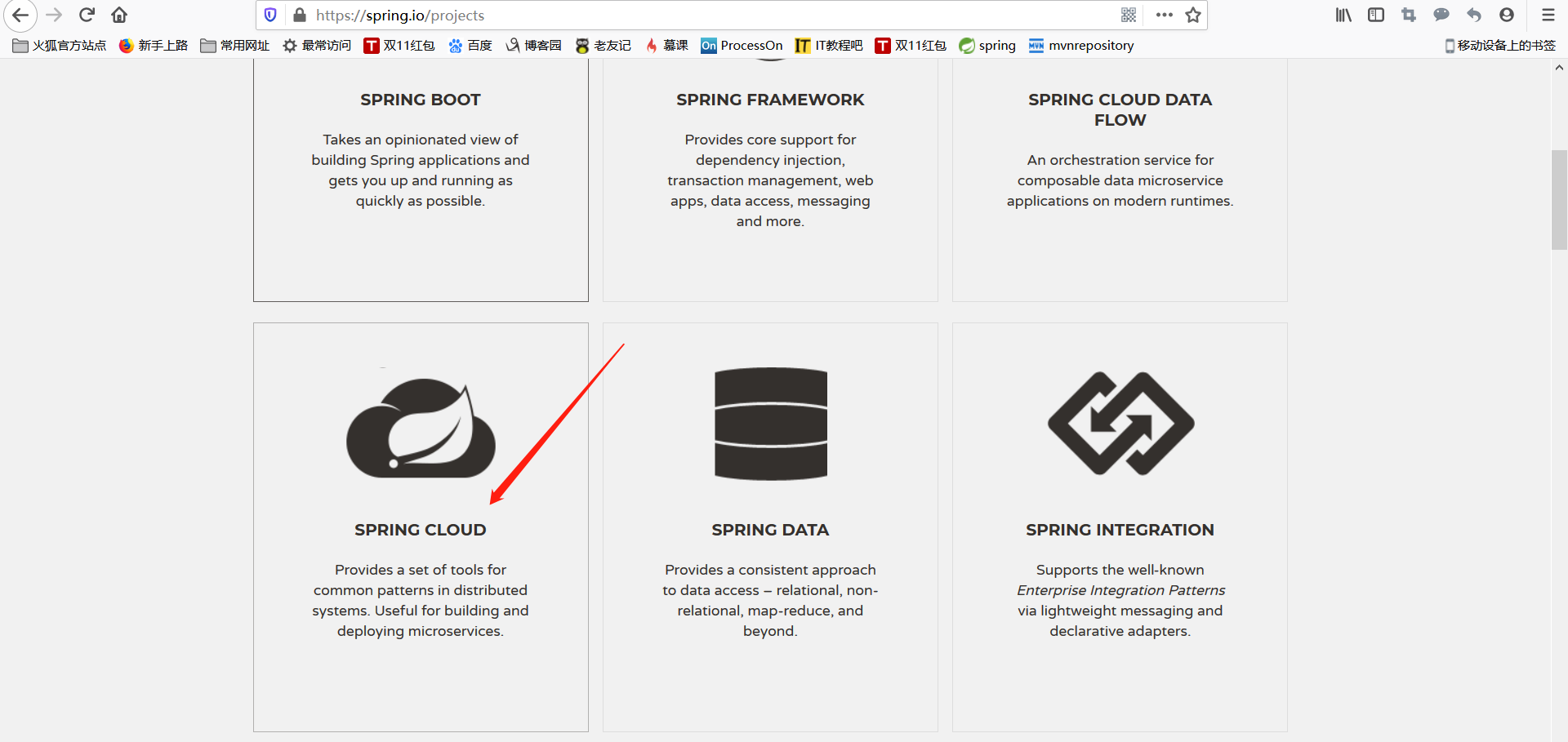
Task: Open the Firefox account avatar icon
Action: pyautogui.click(x=1507, y=15)
